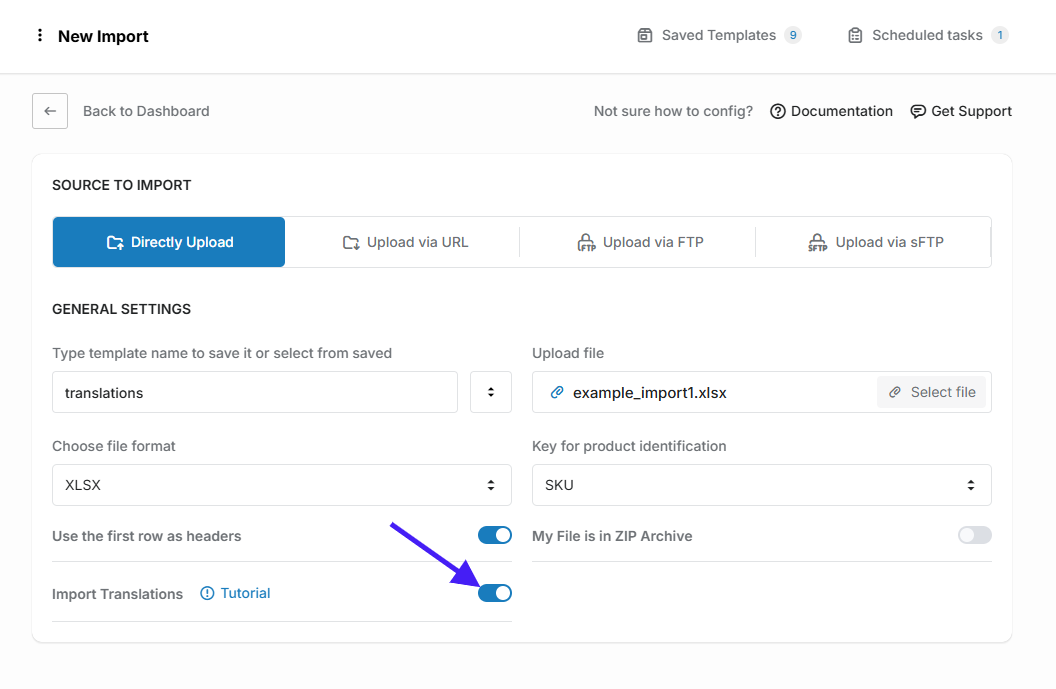Viewport: 1056px width, 689px height.
Task: Click the SOURCE TO IMPORT heading
Action: 122,185
